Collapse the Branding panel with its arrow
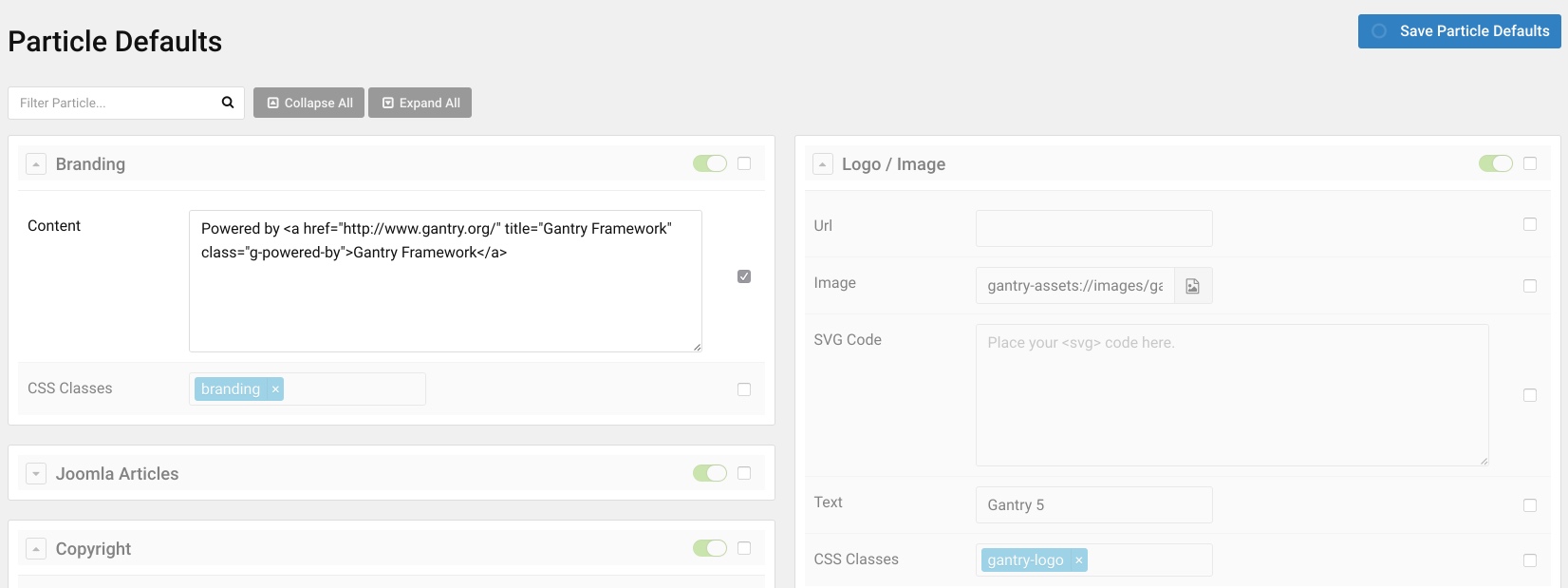This screenshot has height=588, width=1568. coord(36,164)
